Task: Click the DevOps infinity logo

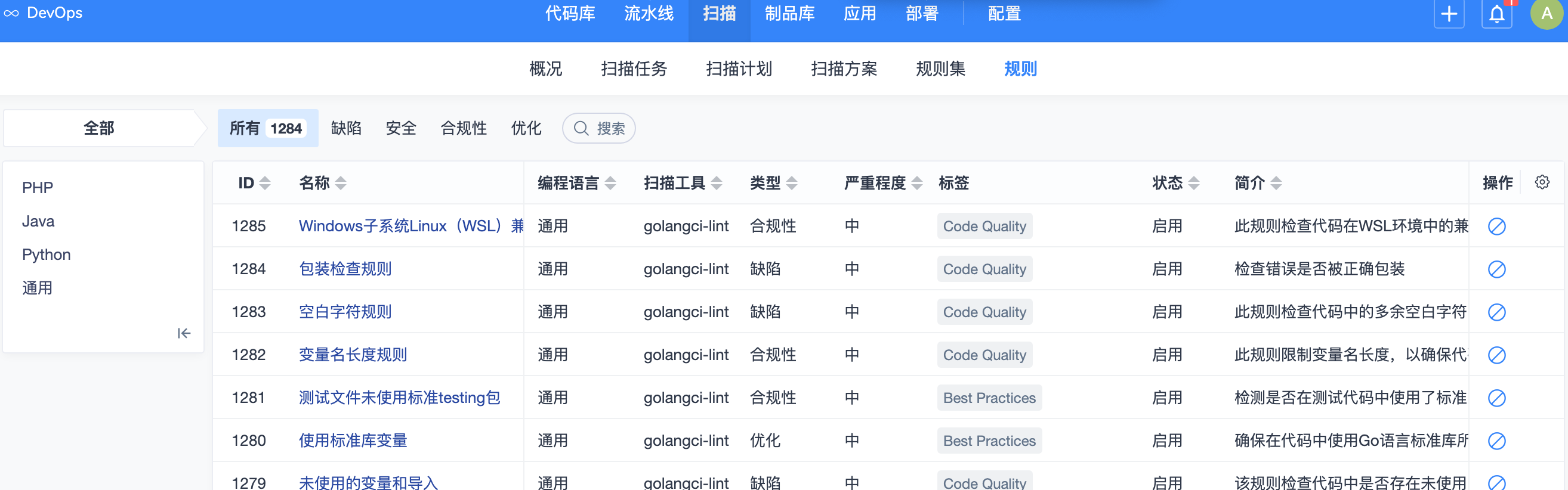Action: (11, 13)
